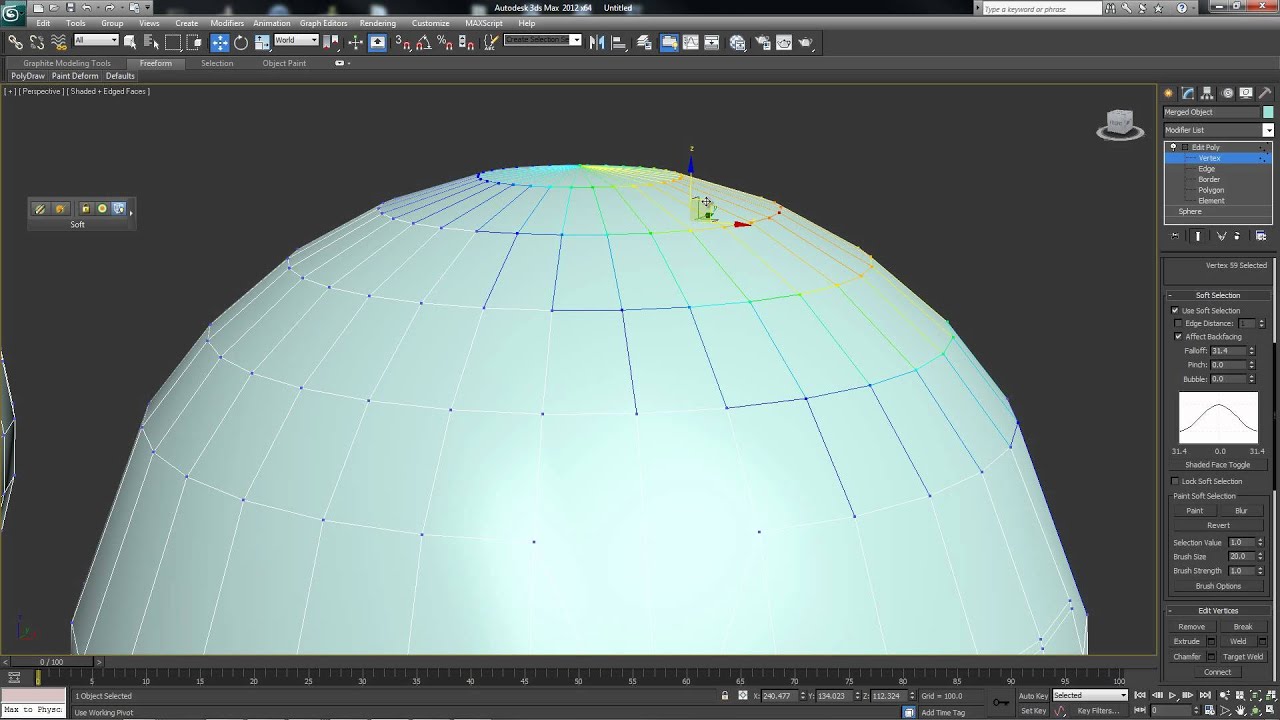The width and height of the screenshot is (1280, 720).
Task: Click the Paint soft selection button
Action: (x=1195, y=511)
